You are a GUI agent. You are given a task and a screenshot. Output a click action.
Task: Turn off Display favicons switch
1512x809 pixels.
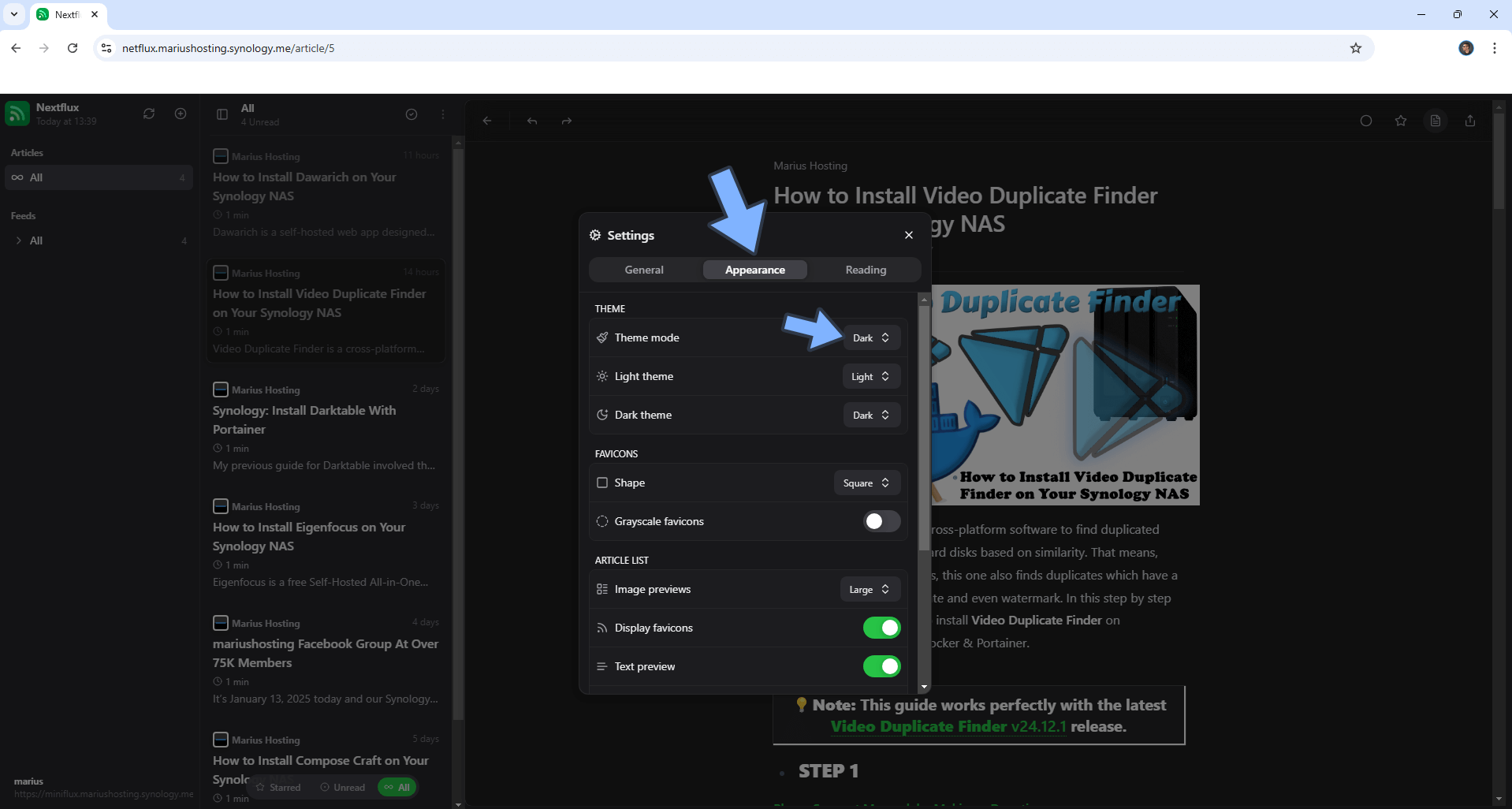click(881, 628)
